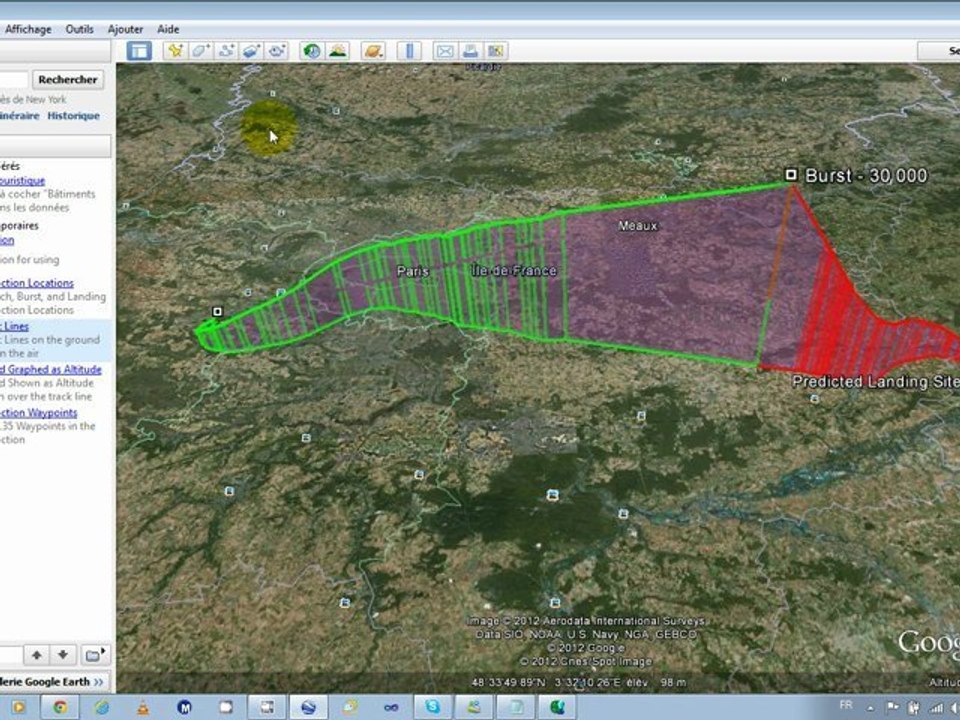Select the Île-de-France map label
Image resolution: width=960 pixels, height=720 pixels.
point(514,271)
